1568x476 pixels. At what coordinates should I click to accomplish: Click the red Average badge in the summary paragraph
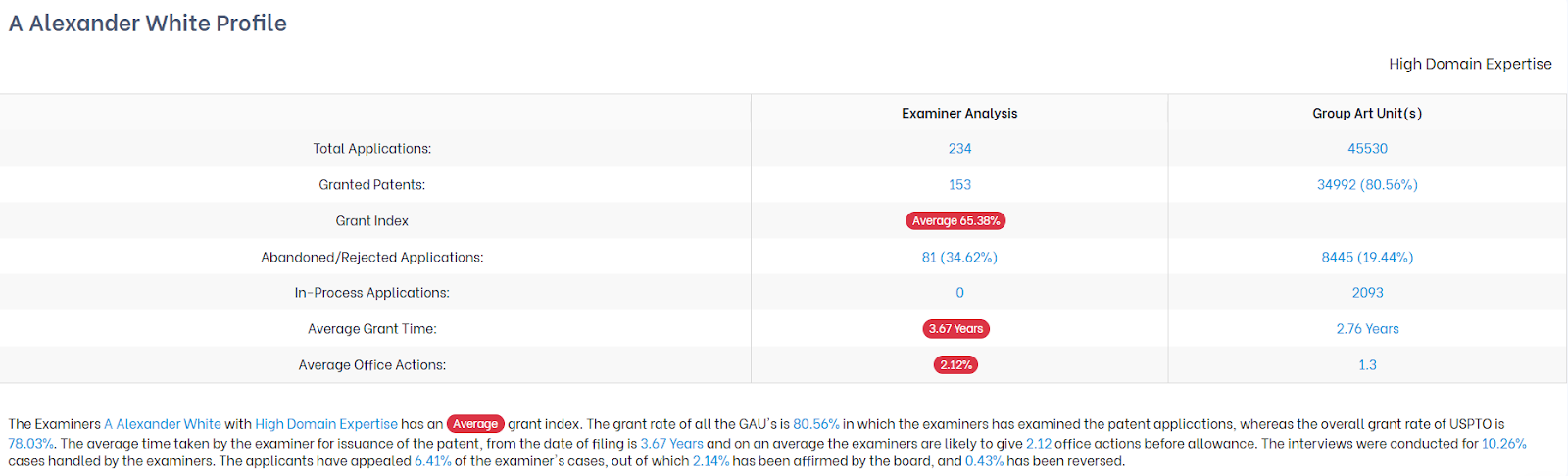pyautogui.click(x=475, y=424)
